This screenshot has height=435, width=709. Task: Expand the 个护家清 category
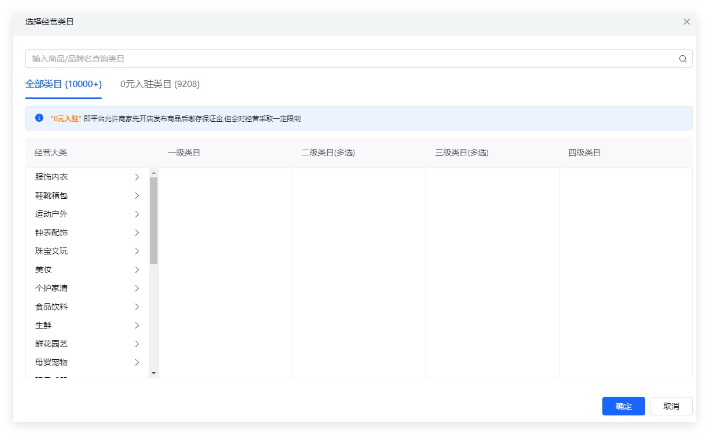pos(87,288)
